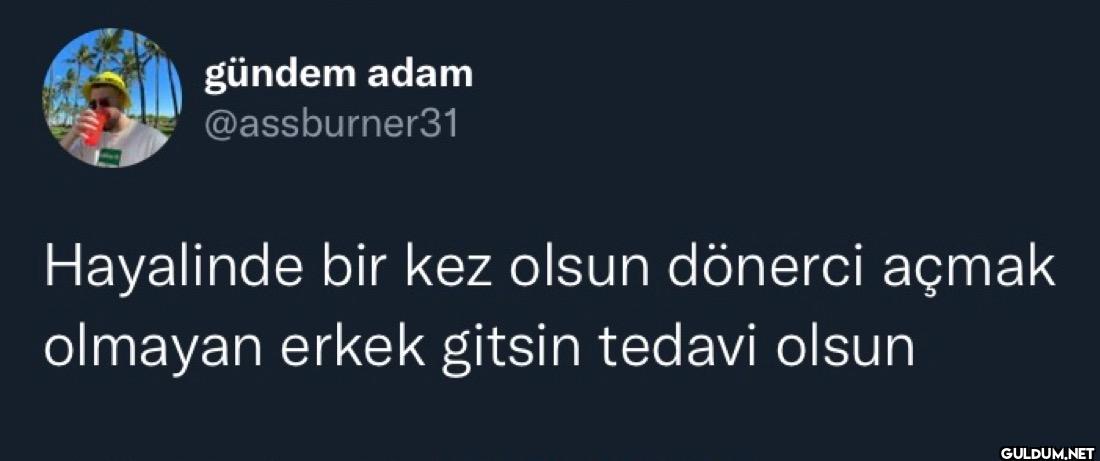Screen dimensions: 1100x461
Task: Open gündem adam's profile picture
Action: [x=112, y=98]
